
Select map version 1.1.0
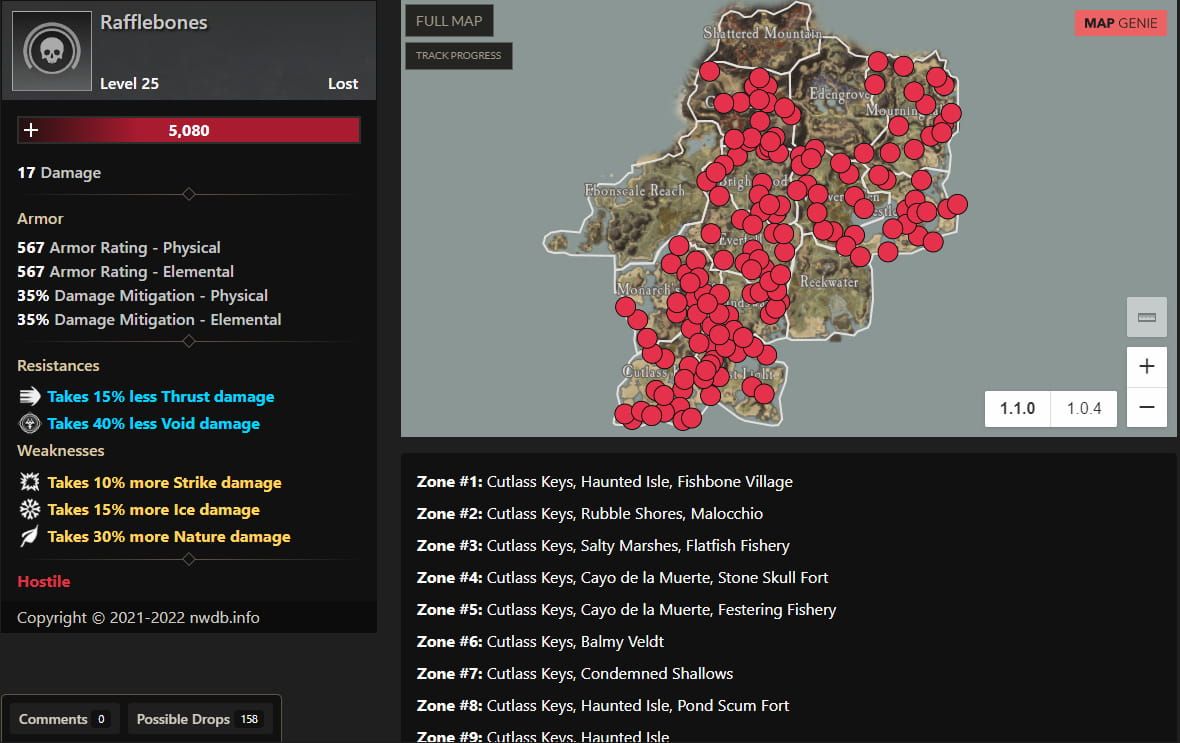(1017, 408)
